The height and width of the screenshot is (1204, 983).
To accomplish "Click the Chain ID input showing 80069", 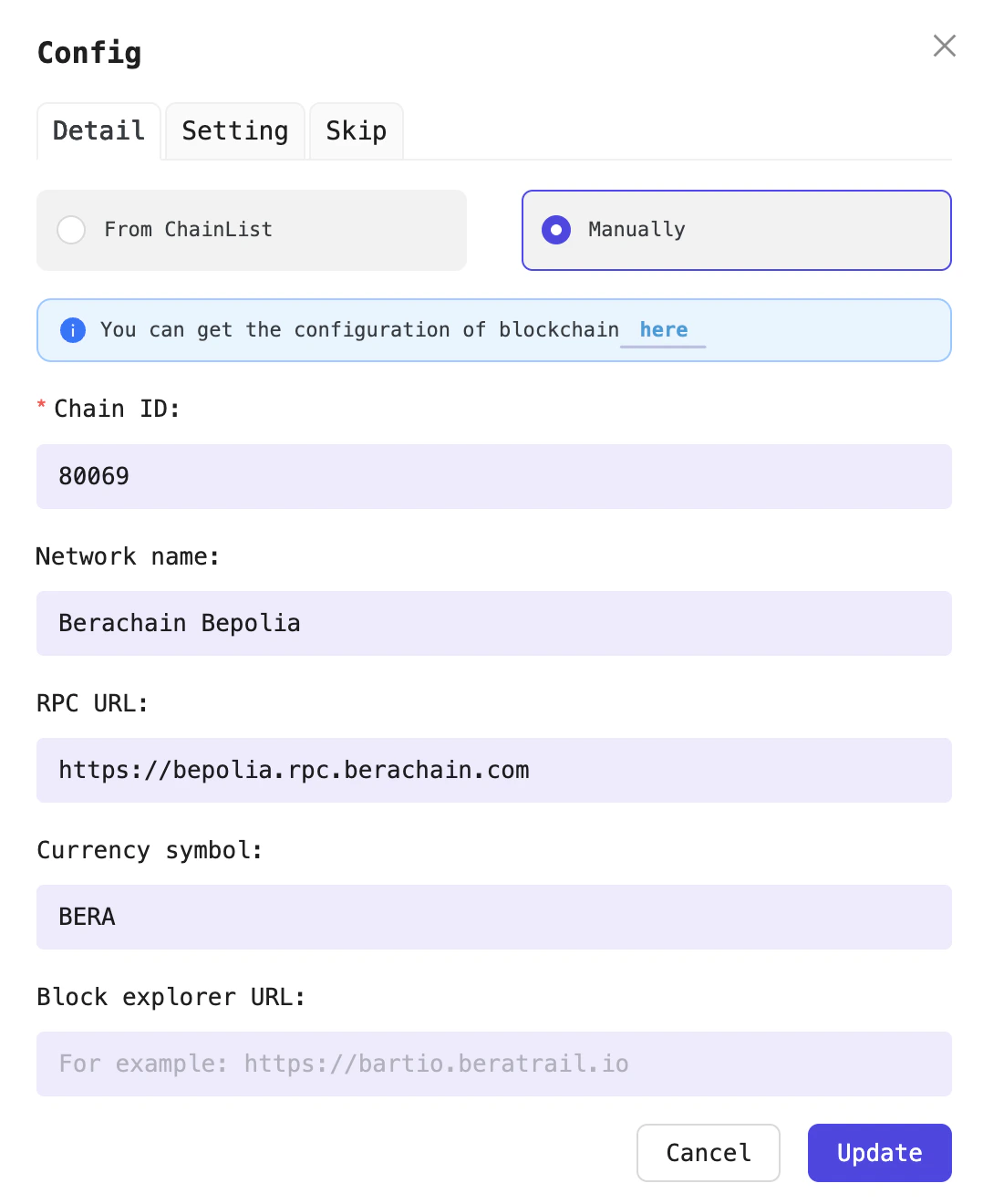I will pyautogui.click(x=493, y=476).
